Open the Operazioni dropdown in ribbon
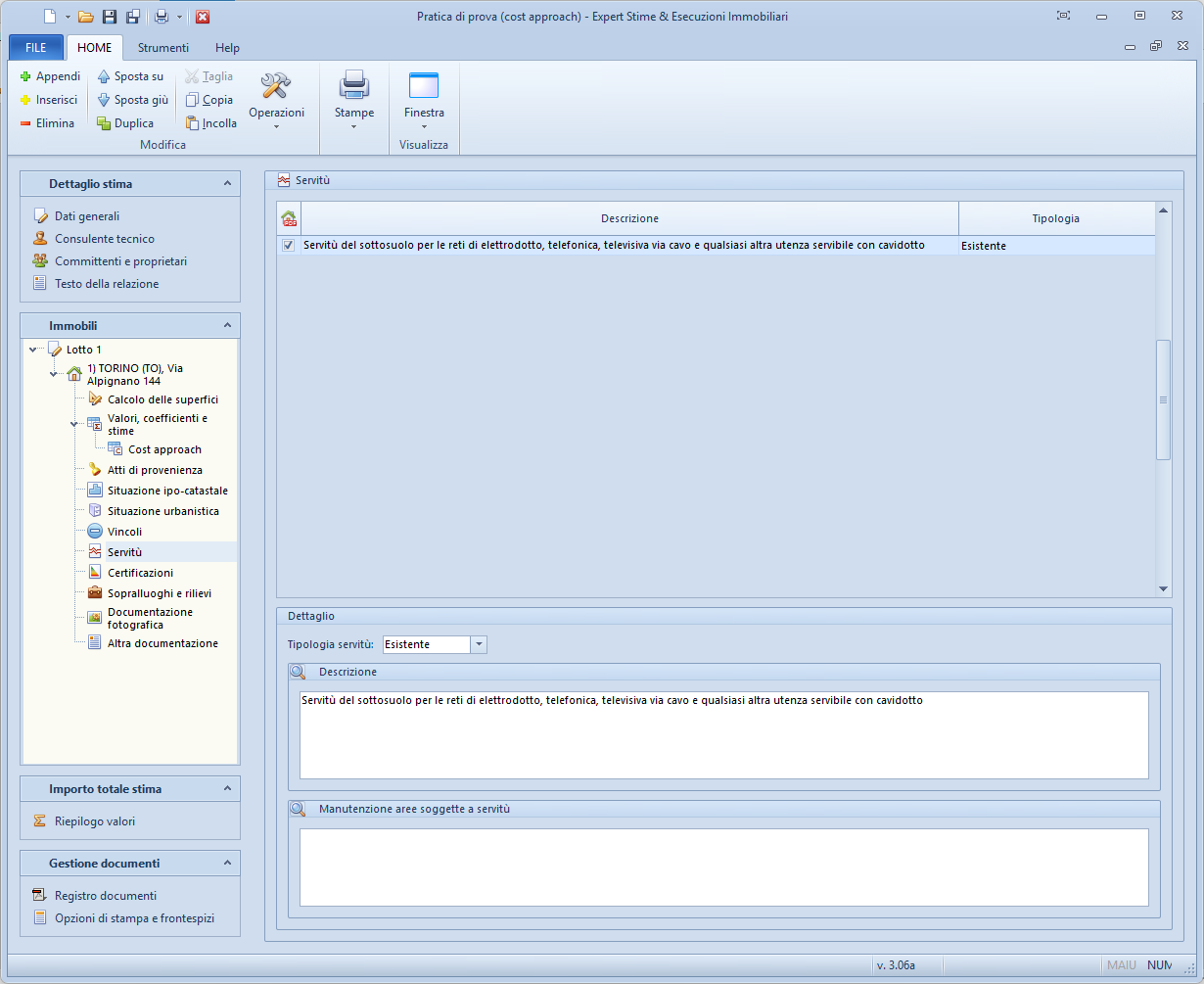Viewport: 1204px width, 984px height. (x=276, y=100)
